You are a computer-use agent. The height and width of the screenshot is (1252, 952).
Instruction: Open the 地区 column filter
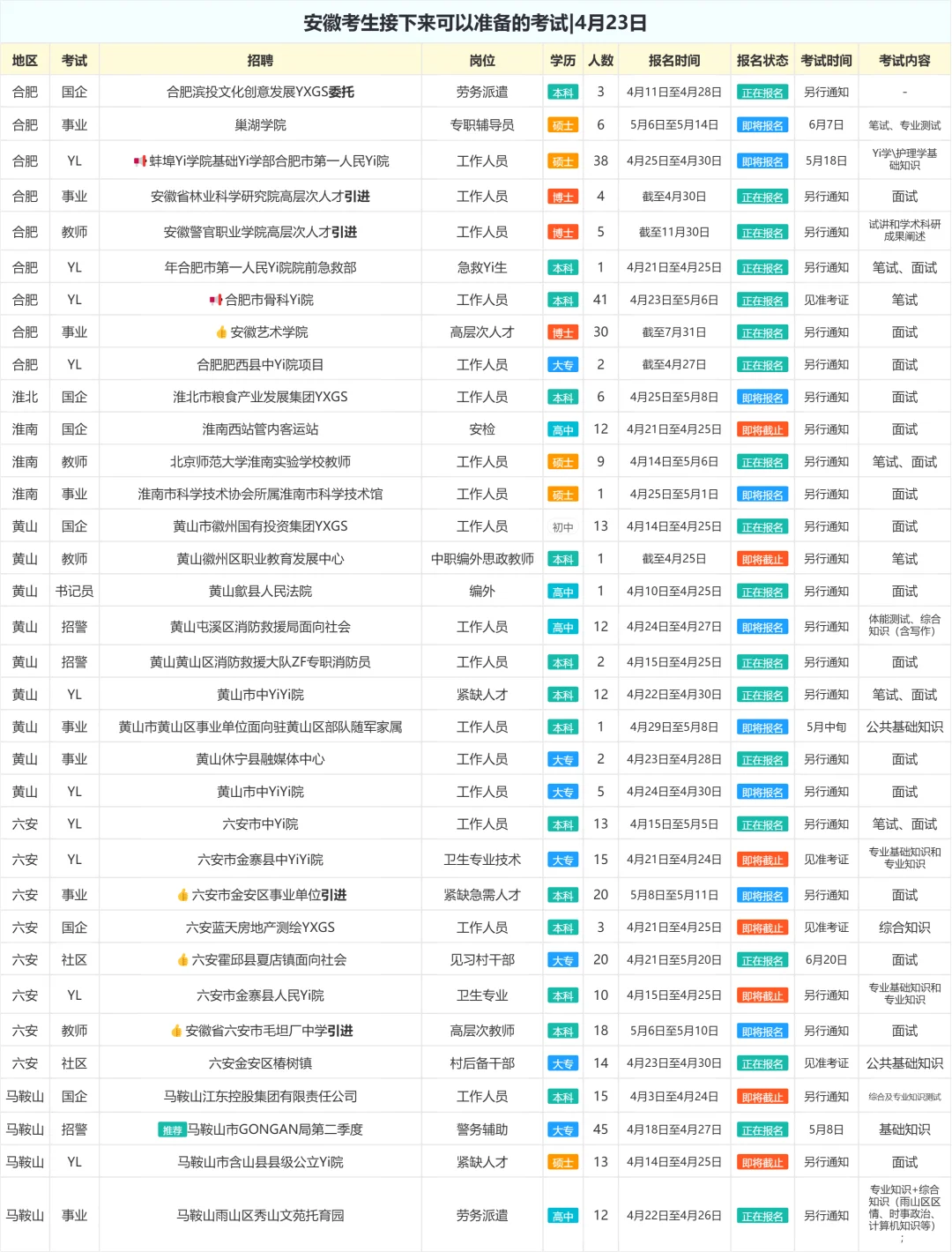pos(25,60)
